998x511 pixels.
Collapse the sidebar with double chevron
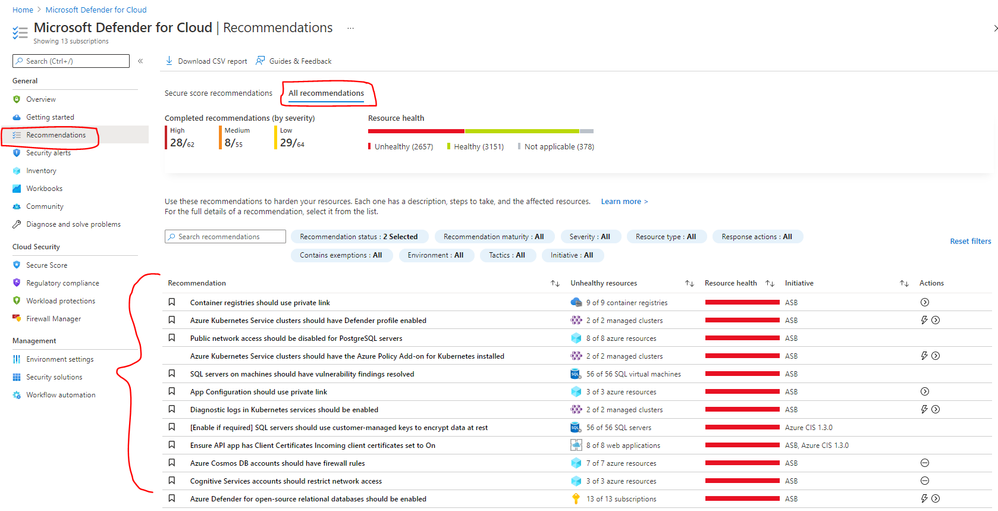click(x=140, y=61)
